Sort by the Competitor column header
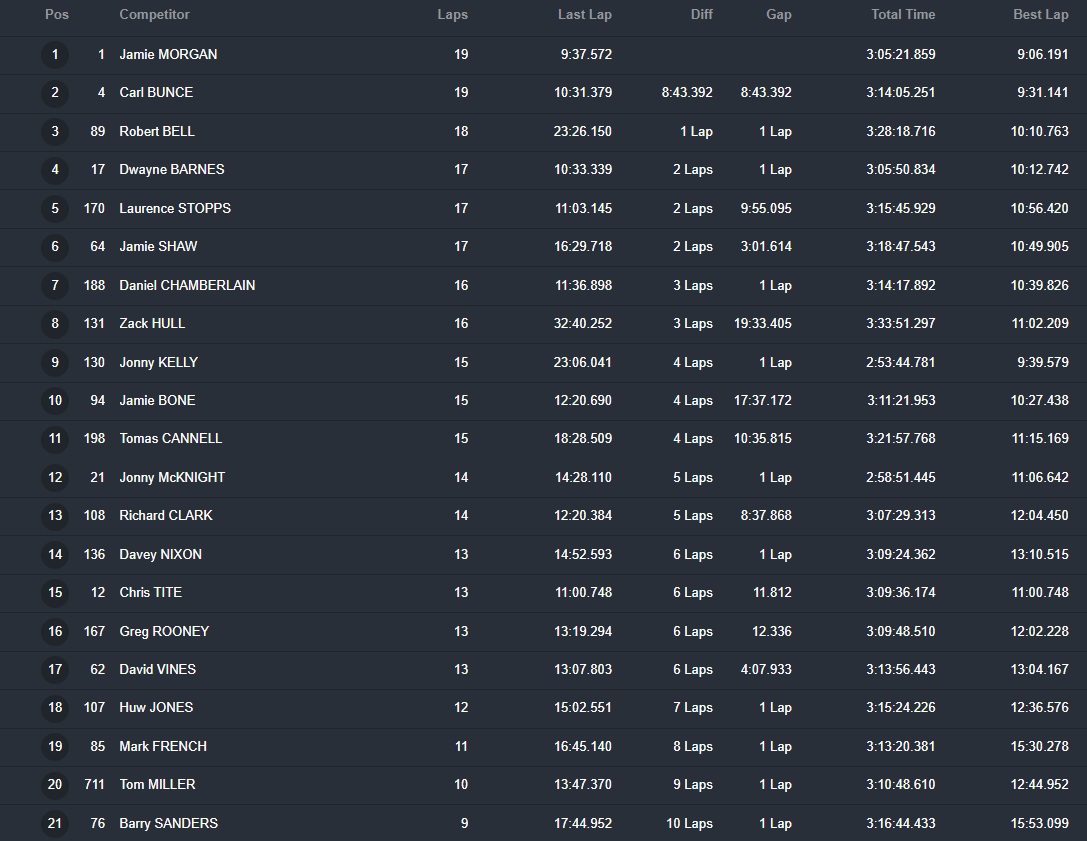Image resolution: width=1087 pixels, height=841 pixels. tap(154, 15)
